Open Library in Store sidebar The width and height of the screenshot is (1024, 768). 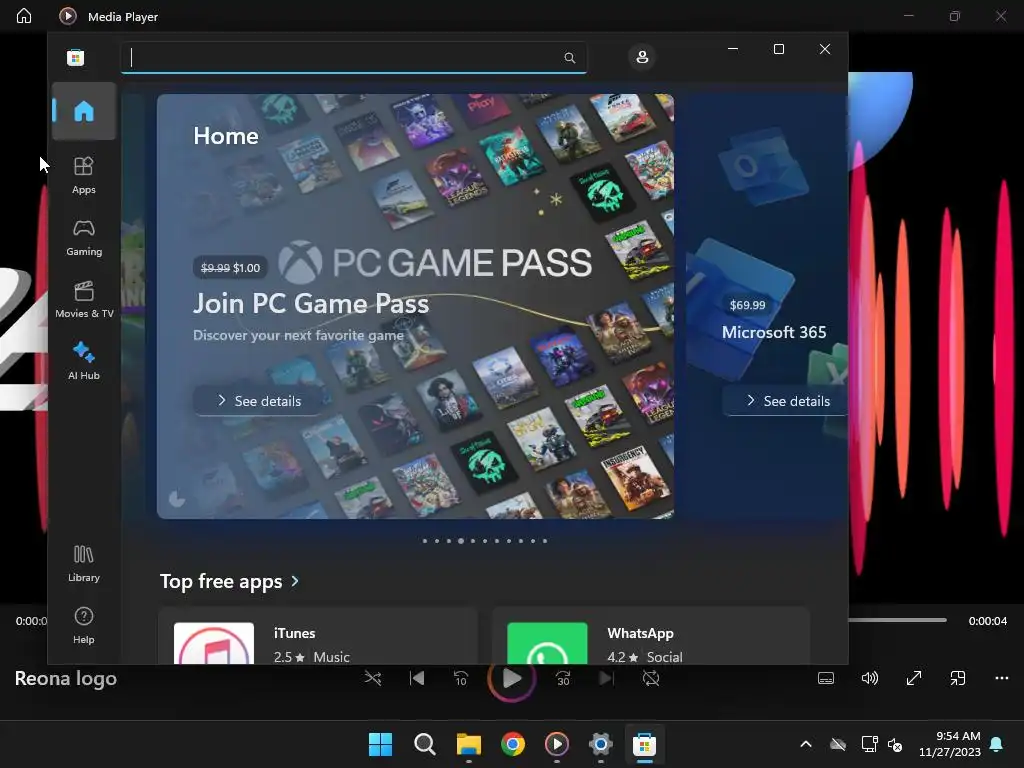[x=84, y=564]
